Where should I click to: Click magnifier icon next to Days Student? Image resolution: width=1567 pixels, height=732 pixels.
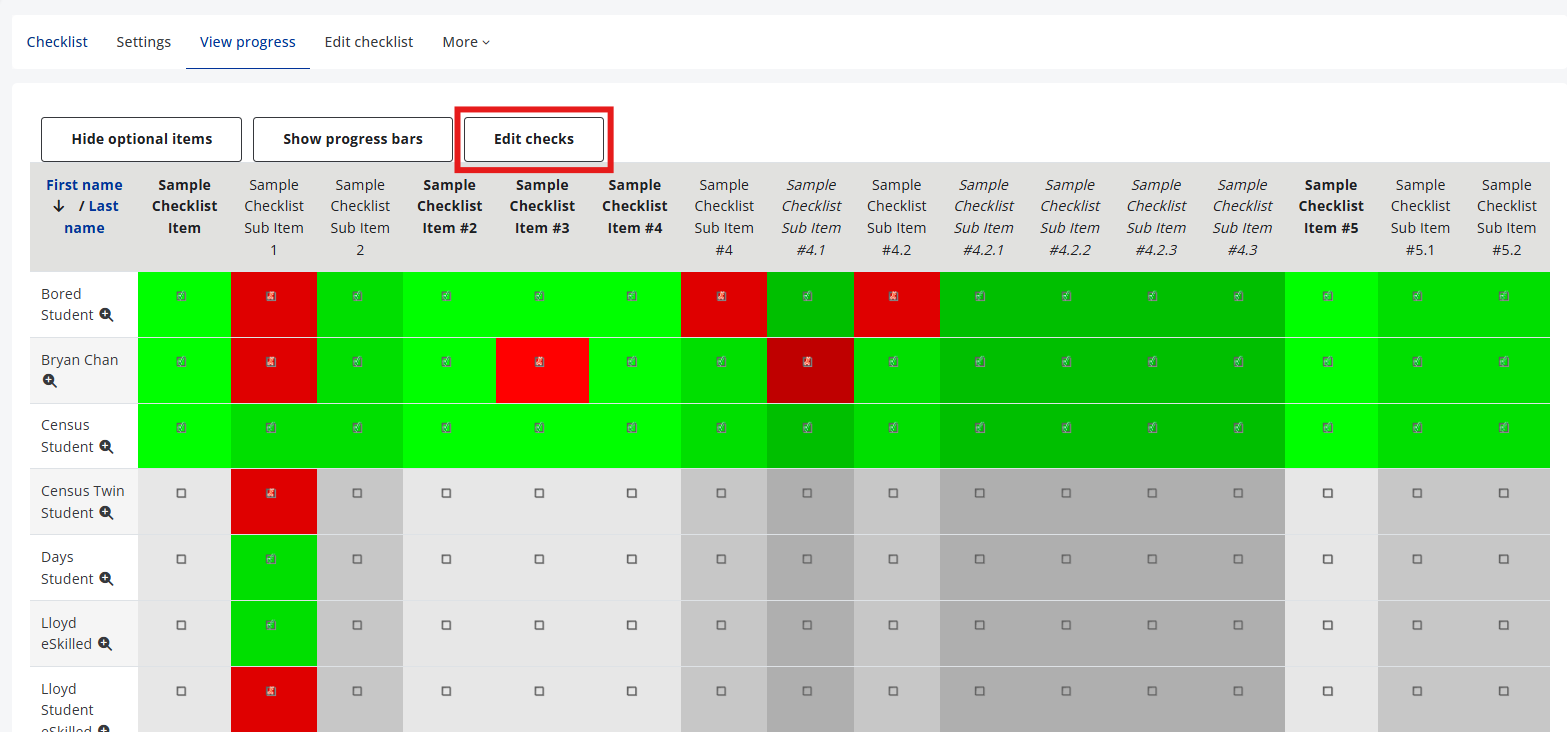tap(106, 579)
